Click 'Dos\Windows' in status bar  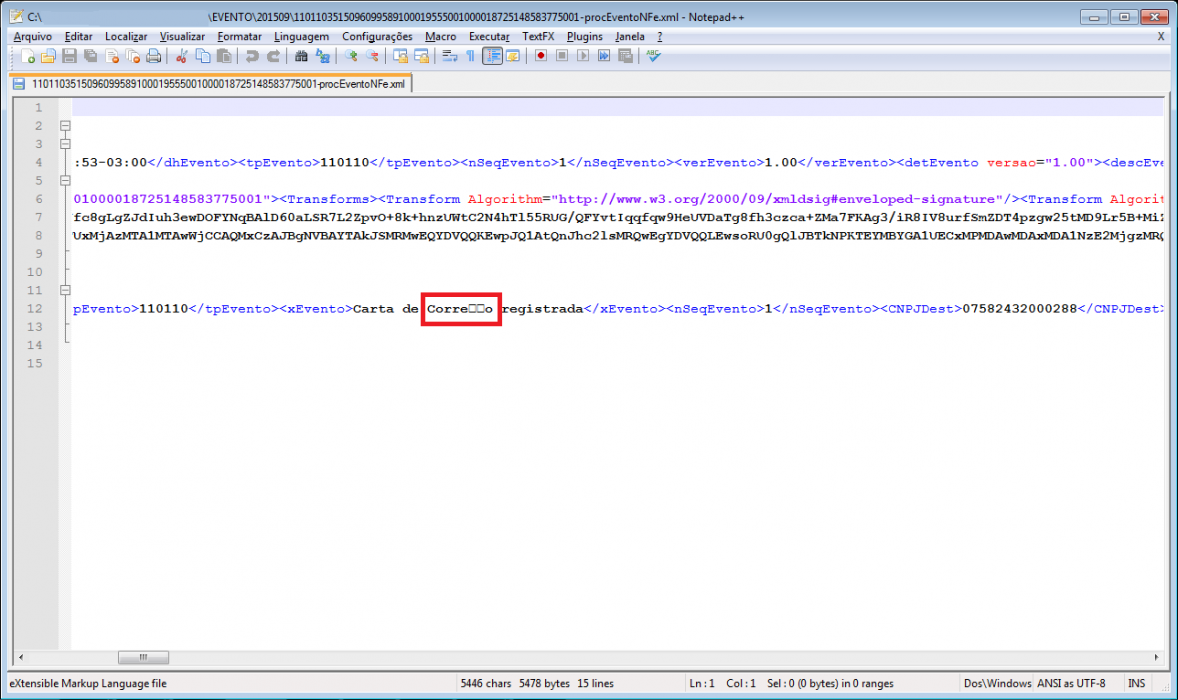[x=997, y=683]
